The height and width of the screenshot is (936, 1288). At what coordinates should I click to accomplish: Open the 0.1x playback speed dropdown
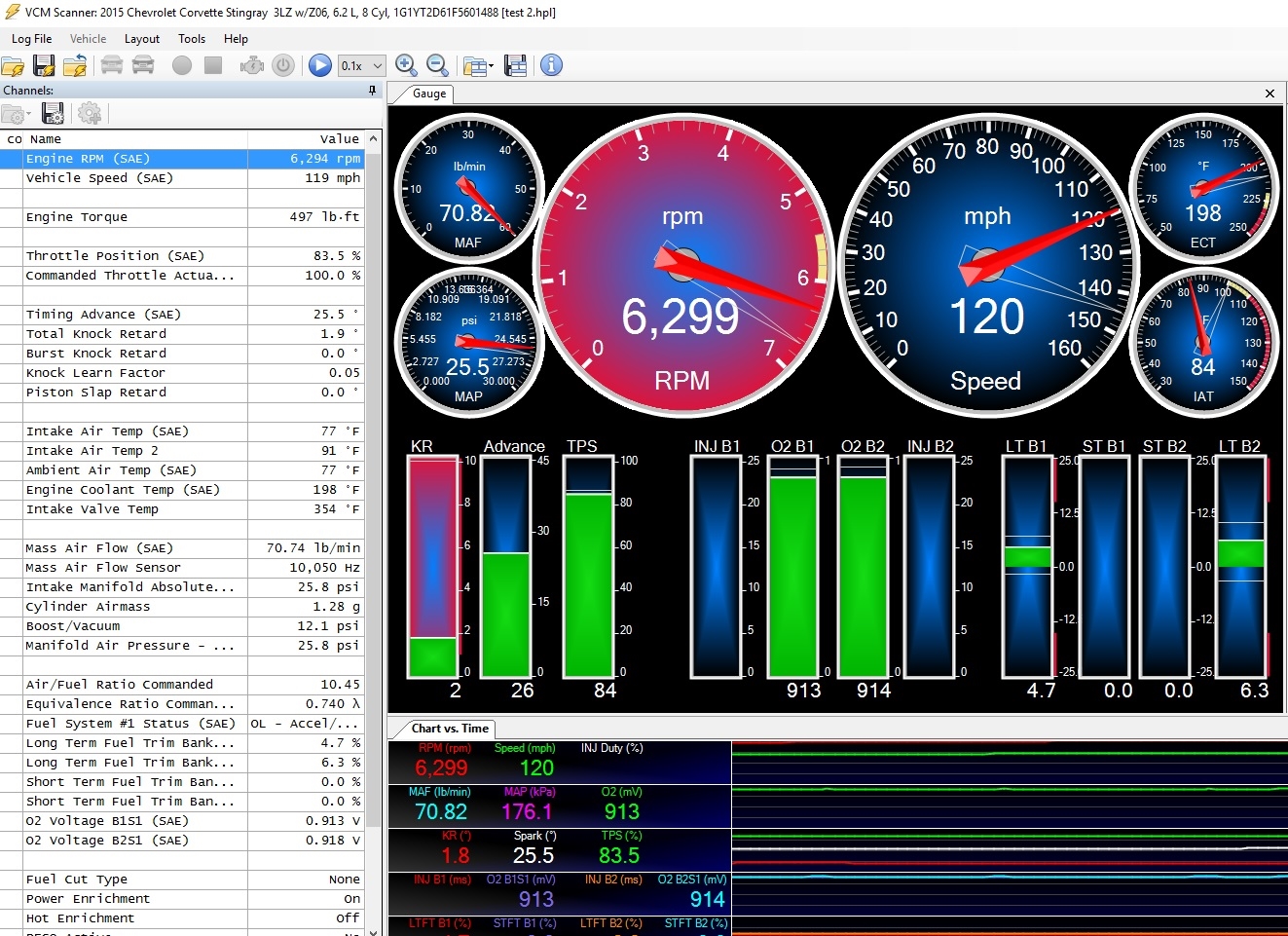pyautogui.click(x=362, y=66)
